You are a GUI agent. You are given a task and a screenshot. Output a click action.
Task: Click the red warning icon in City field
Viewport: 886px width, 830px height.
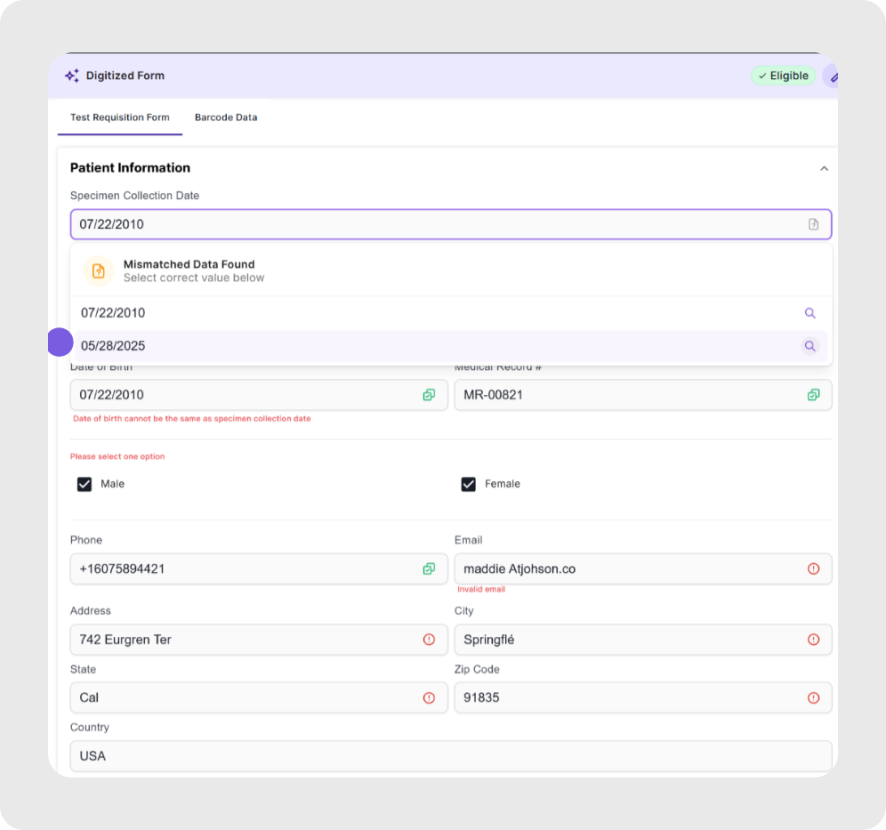coord(813,640)
